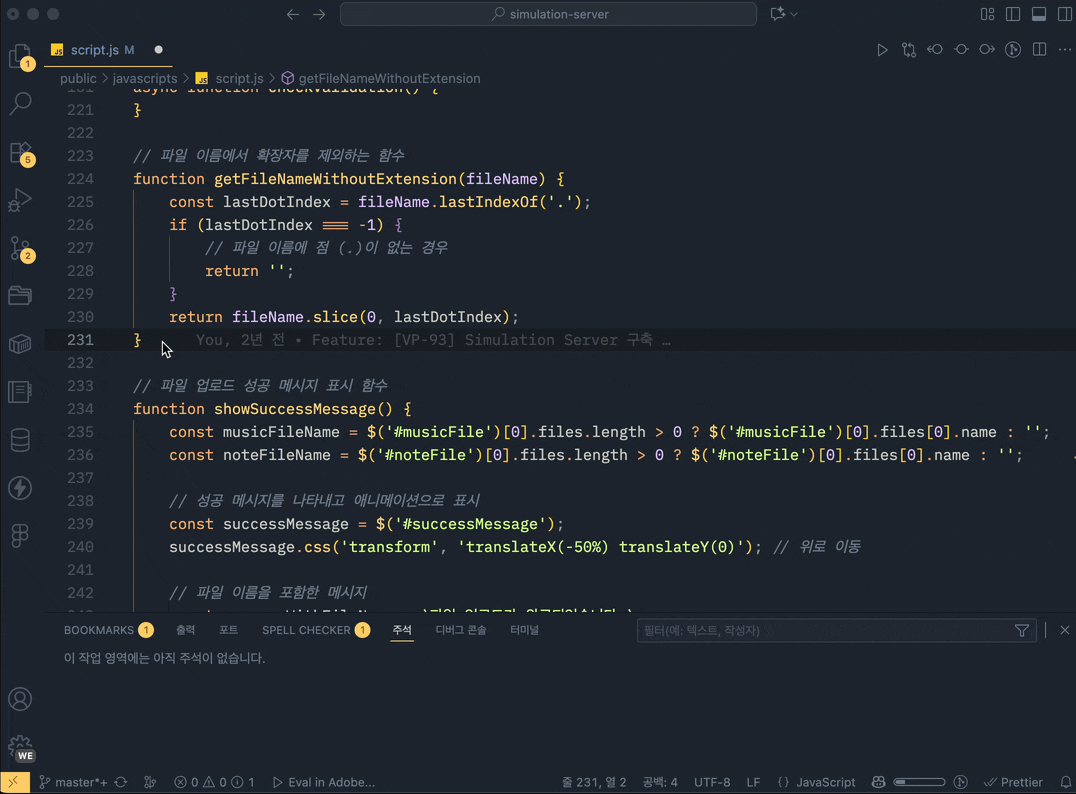Image resolution: width=1076 pixels, height=794 pixels.
Task: Click the Run code play icon in editor toolbar
Action: [882, 49]
